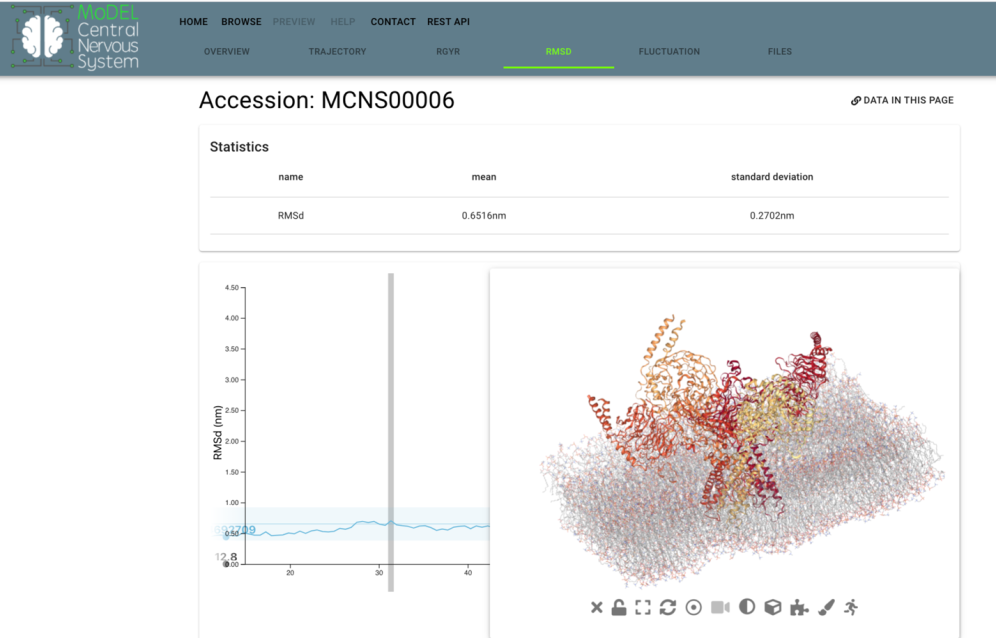Open the Files tab
This screenshot has height=638, width=996.
[x=779, y=52]
